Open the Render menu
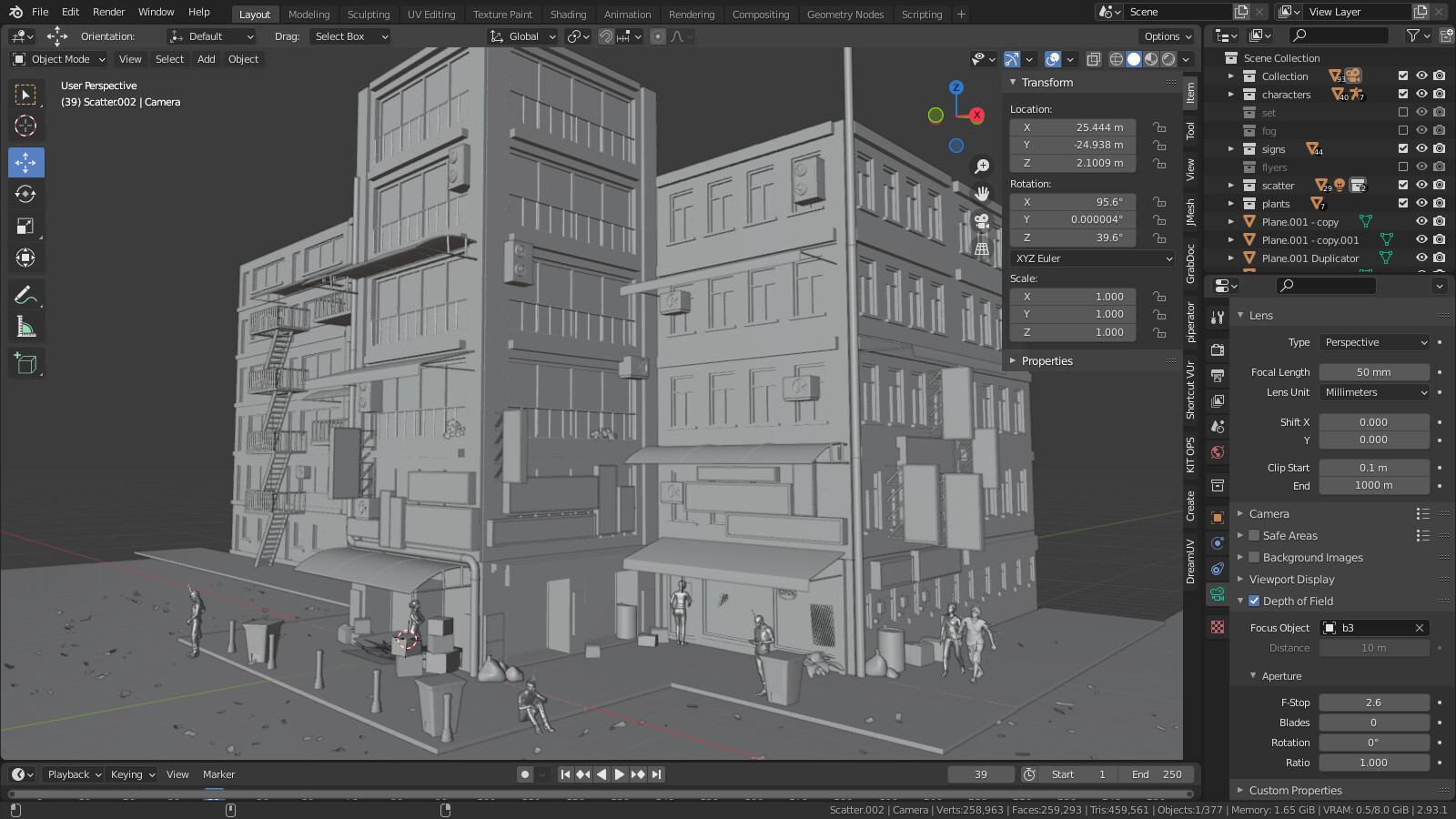This screenshot has width=1456, height=819. coord(108,12)
